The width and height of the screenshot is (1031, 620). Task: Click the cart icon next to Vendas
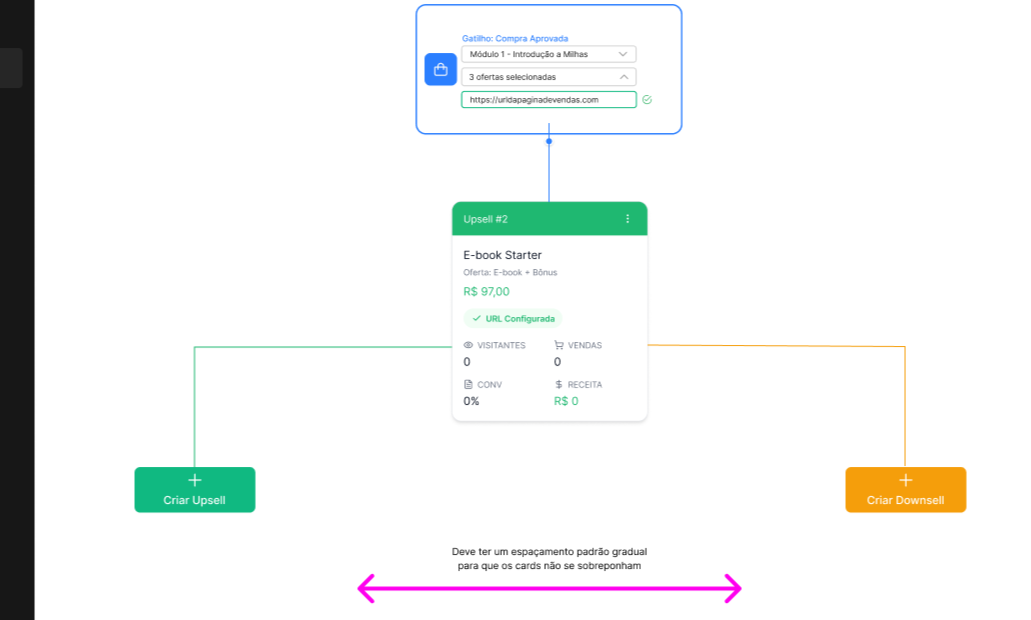coord(559,345)
